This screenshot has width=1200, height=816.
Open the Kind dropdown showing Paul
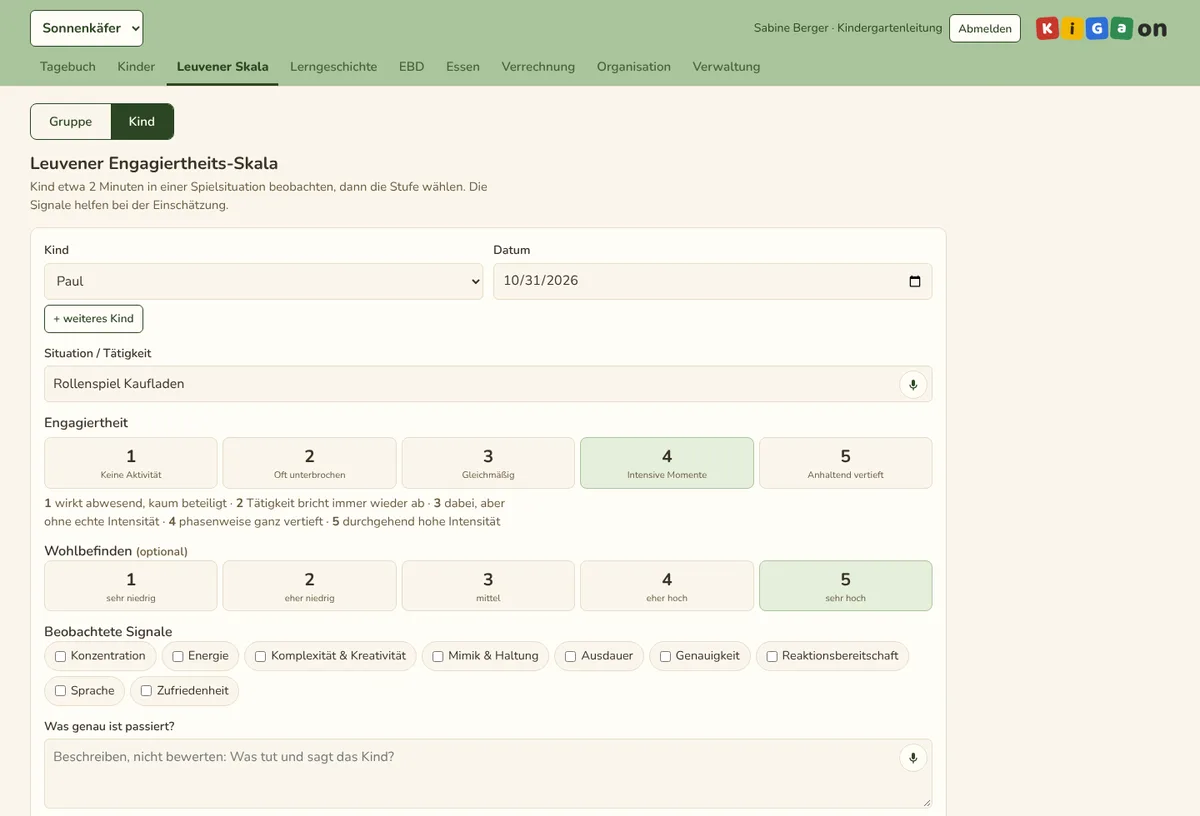coord(264,281)
